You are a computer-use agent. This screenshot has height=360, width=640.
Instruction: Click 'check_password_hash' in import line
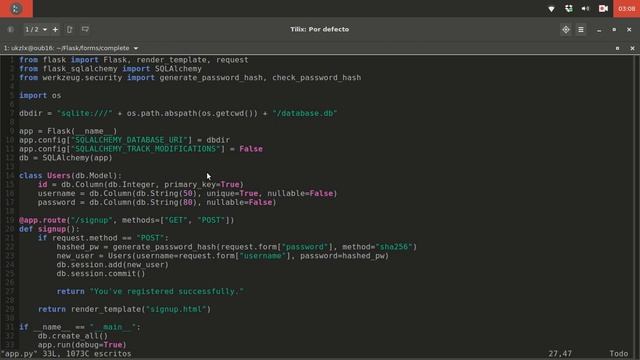317,78
